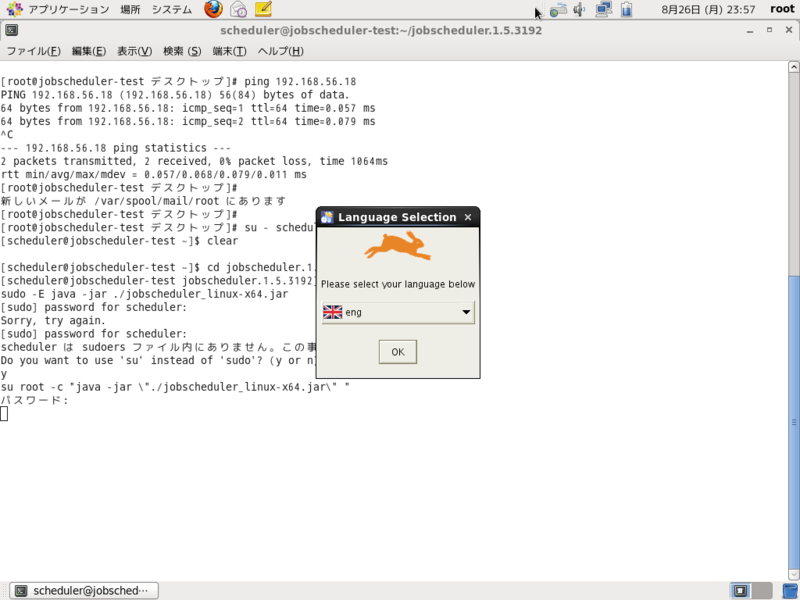Image resolution: width=800 pixels, height=600 pixels.
Task: Click the terminal scrollbar down arrow
Action: pyautogui.click(x=794, y=574)
